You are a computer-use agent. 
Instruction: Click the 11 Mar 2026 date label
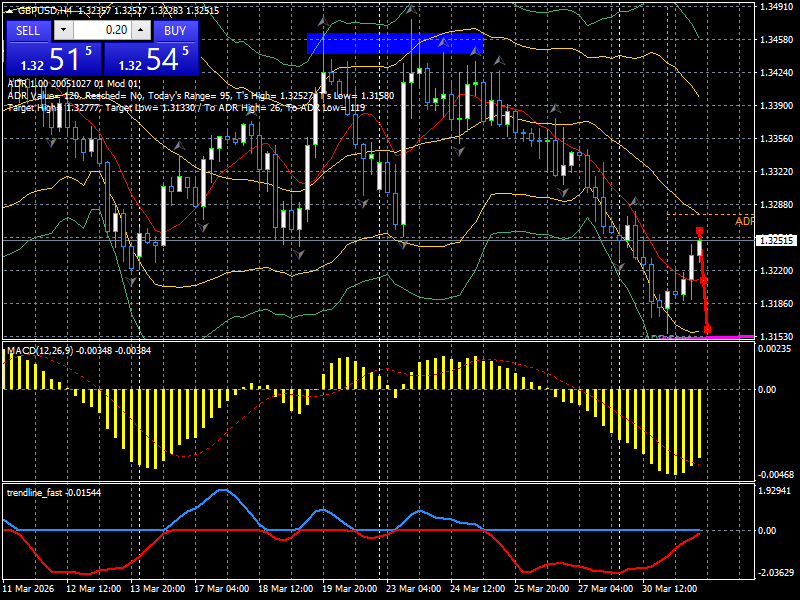(x=28, y=588)
